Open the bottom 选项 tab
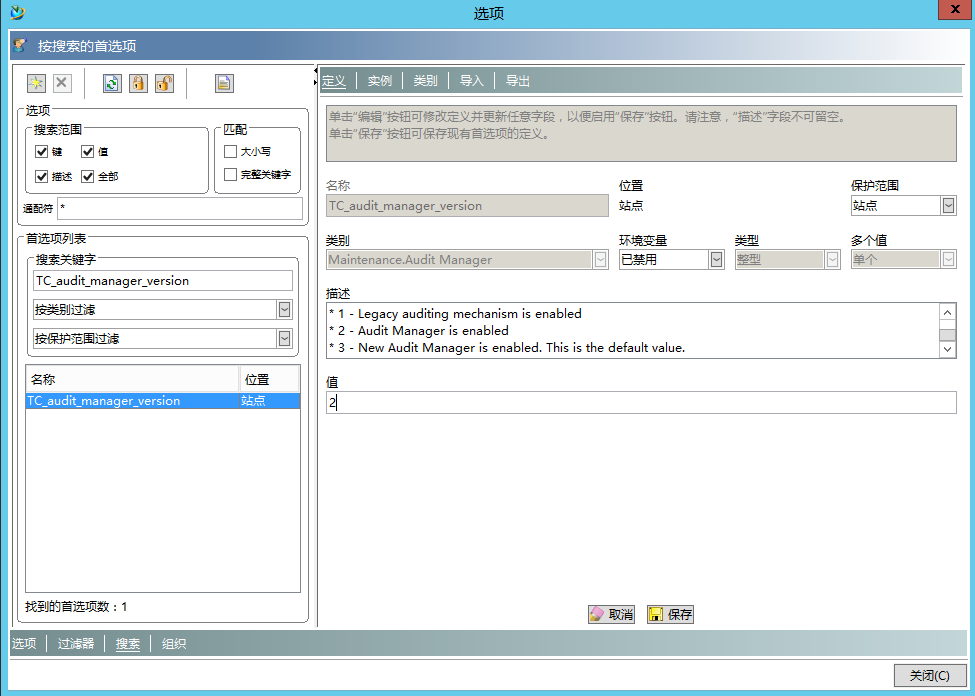 [24, 643]
